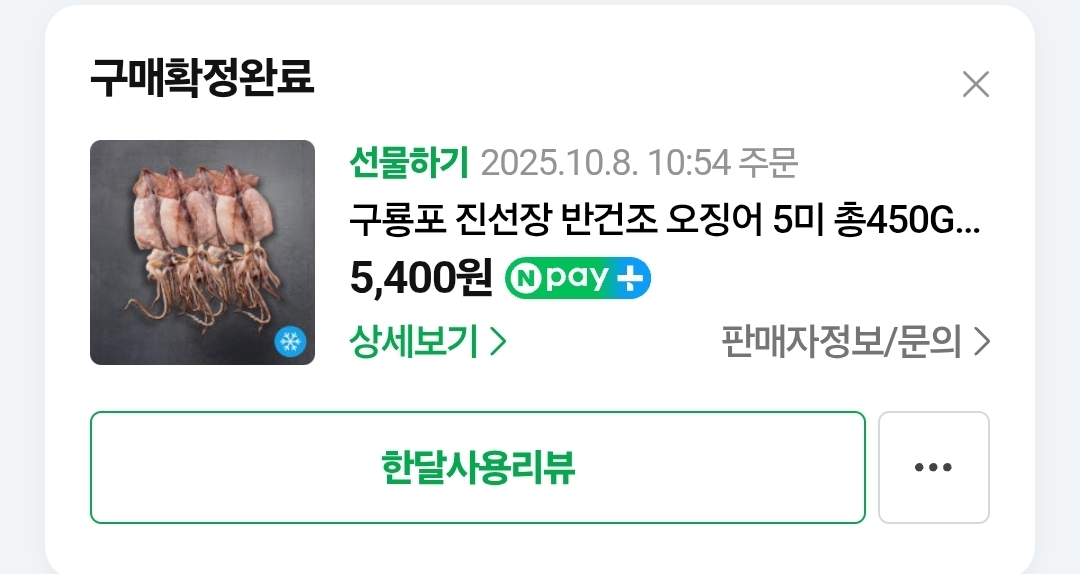Viewport: 1080px width, 574px height.
Task: Click the 주문 label after order time
Action: [x=768, y=163]
